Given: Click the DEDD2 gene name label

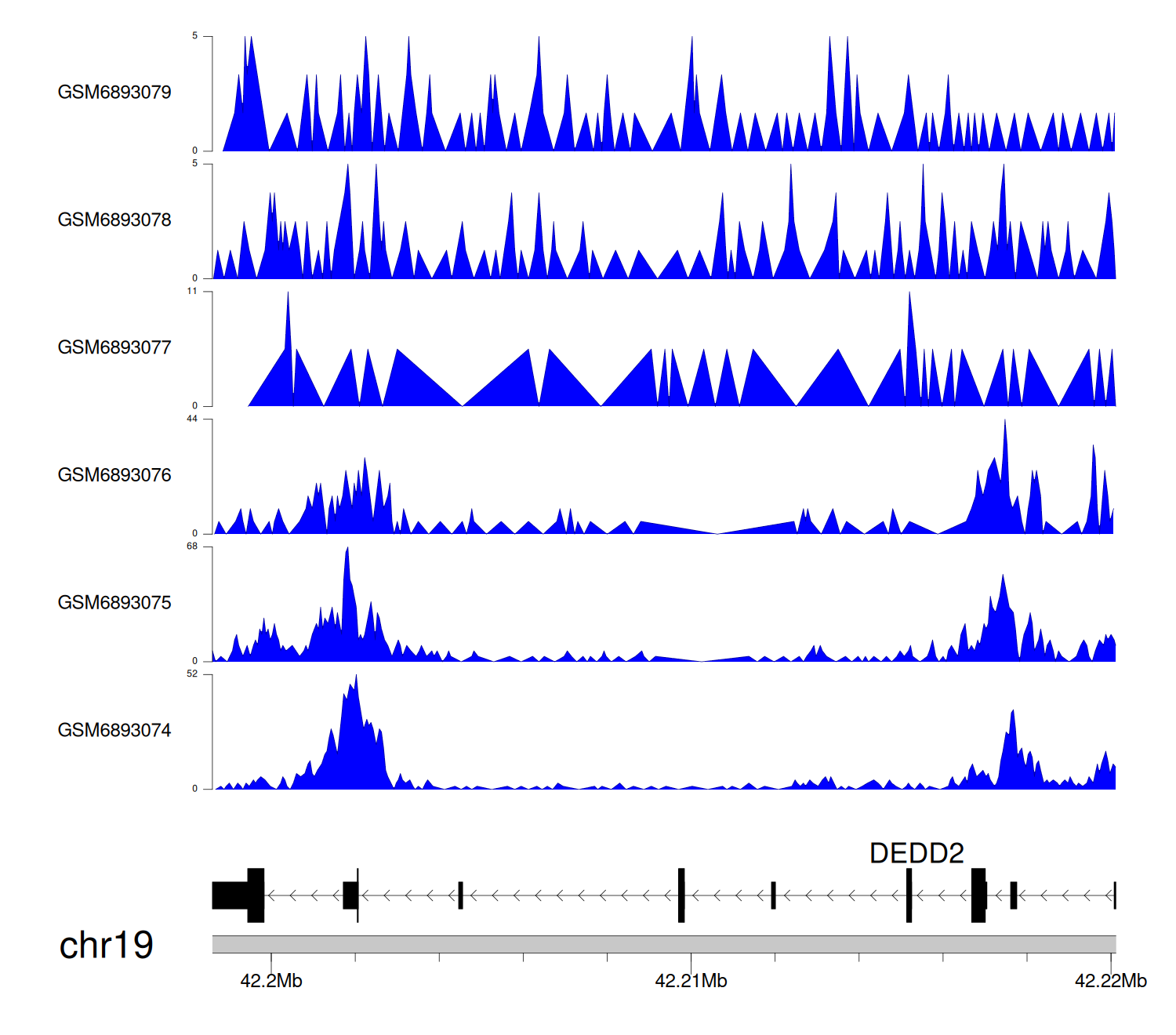Looking at the screenshot, I should (x=916, y=853).
